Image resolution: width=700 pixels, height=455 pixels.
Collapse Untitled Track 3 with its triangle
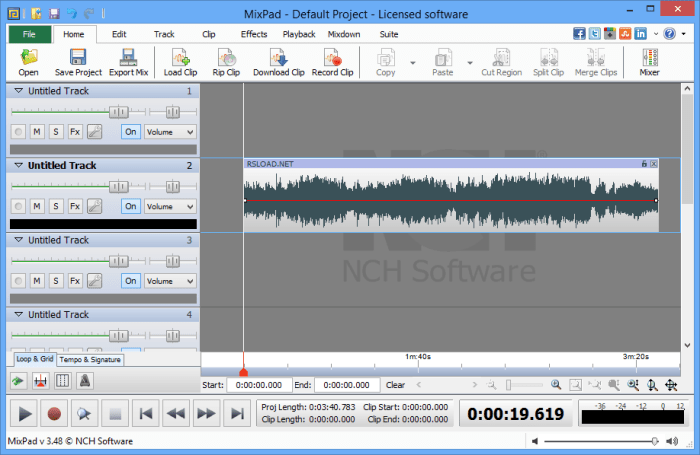coord(18,240)
